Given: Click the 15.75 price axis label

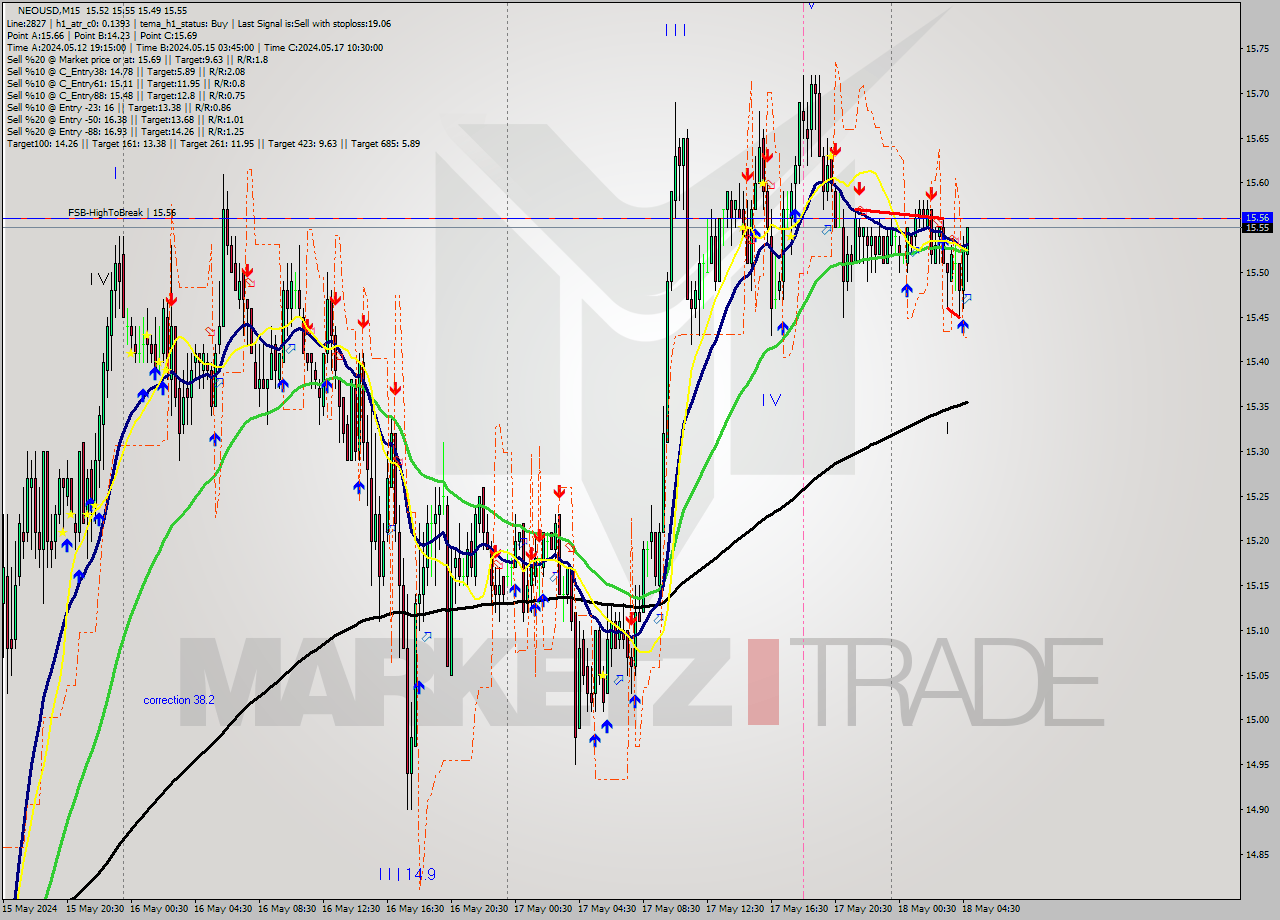Looking at the screenshot, I should pyautogui.click(x=1256, y=48).
